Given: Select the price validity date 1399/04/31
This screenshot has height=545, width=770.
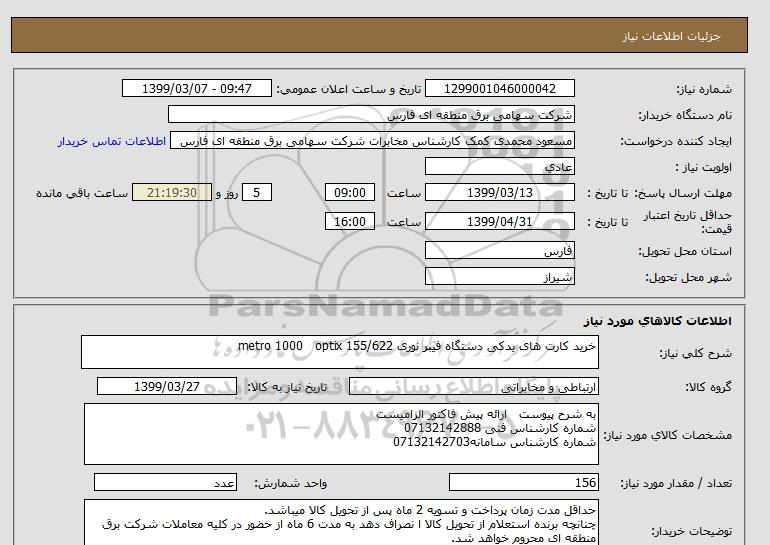Looking at the screenshot, I should coord(499,221).
